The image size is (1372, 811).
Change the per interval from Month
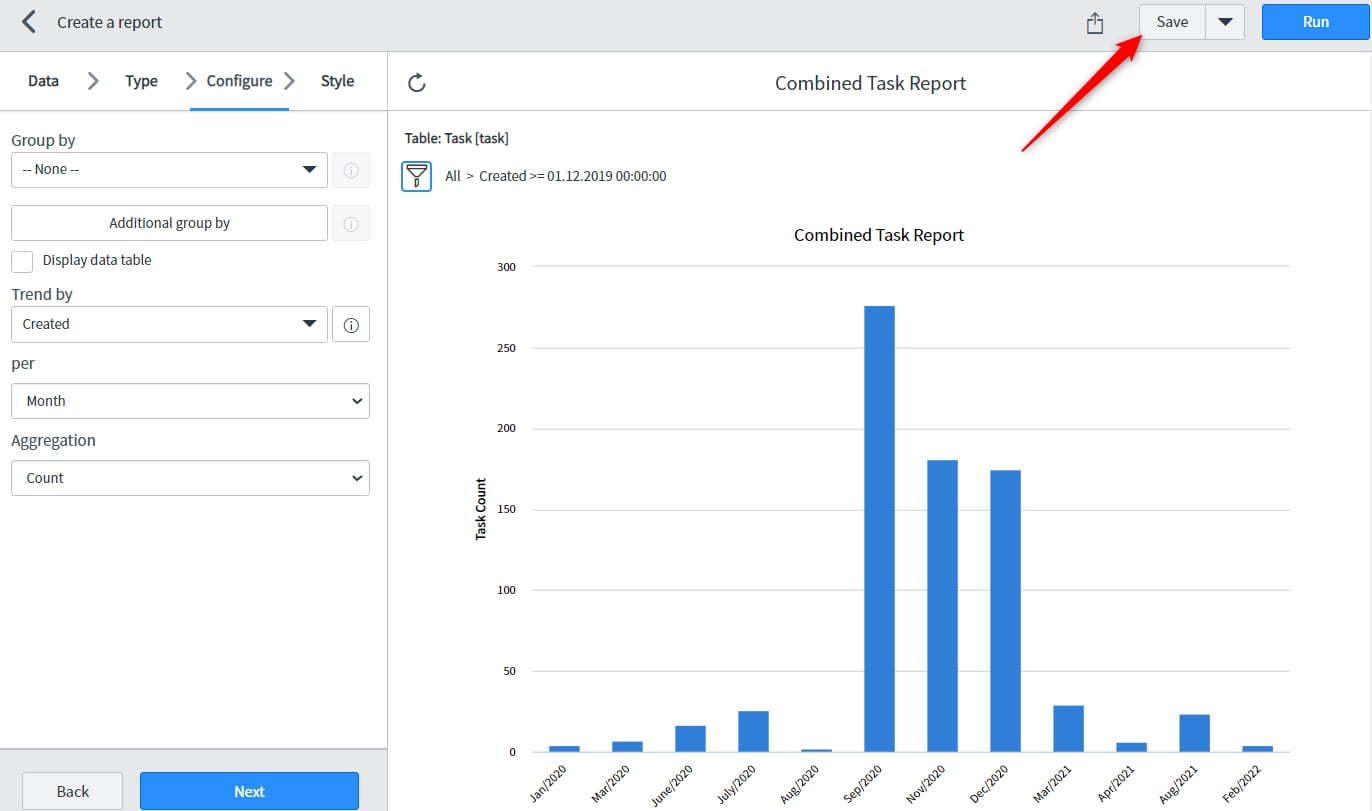[190, 400]
